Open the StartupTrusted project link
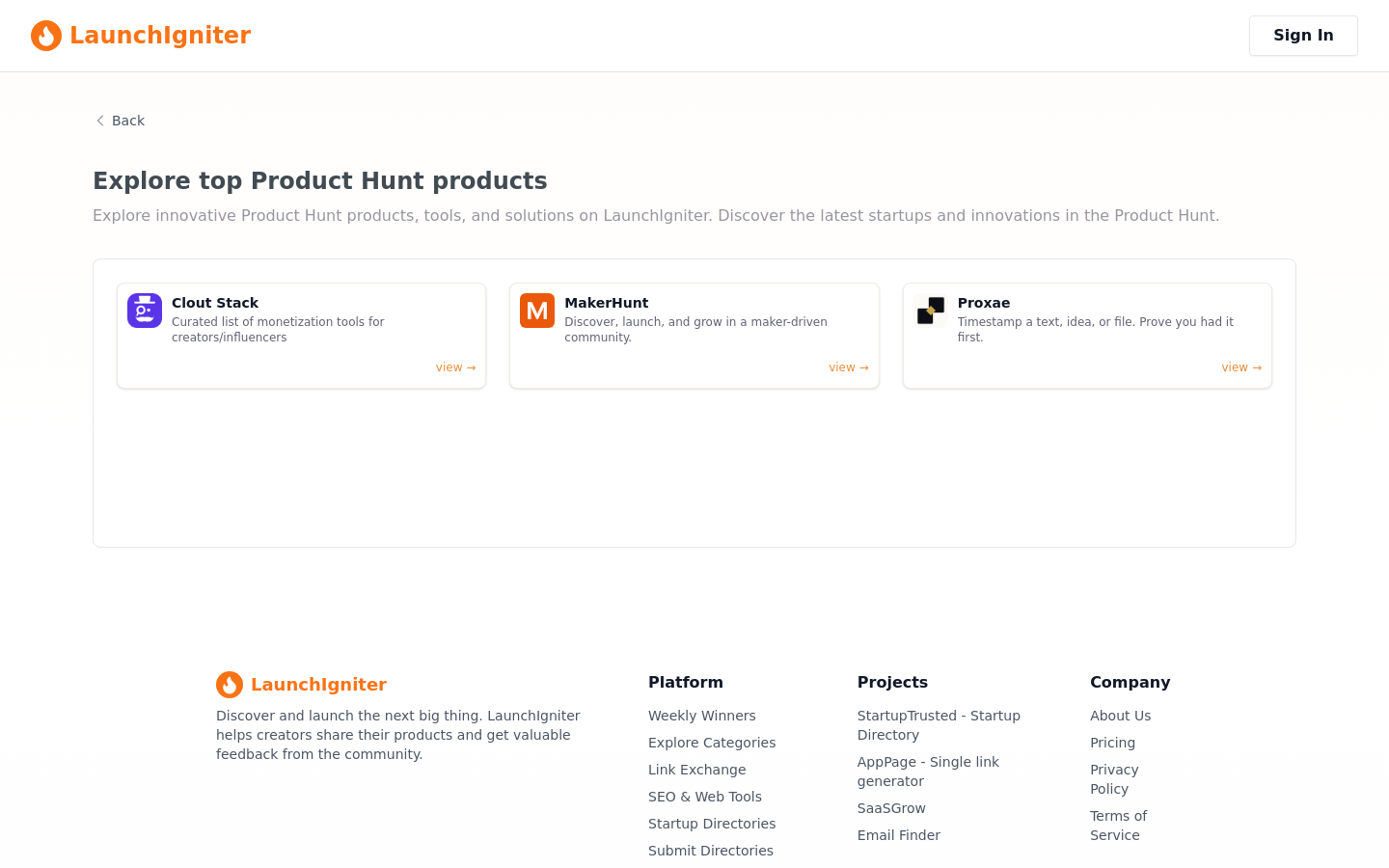Image resolution: width=1389 pixels, height=868 pixels. tap(939, 725)
